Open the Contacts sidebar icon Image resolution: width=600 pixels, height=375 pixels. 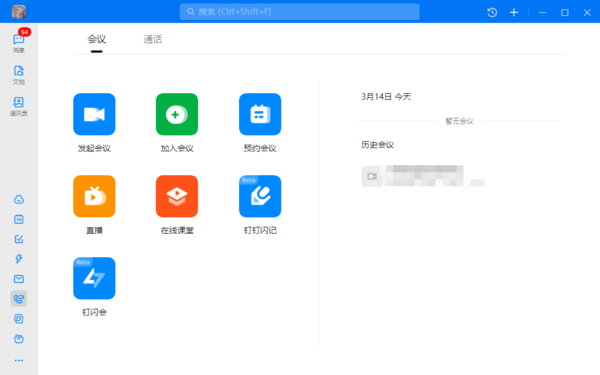[19, 106]
